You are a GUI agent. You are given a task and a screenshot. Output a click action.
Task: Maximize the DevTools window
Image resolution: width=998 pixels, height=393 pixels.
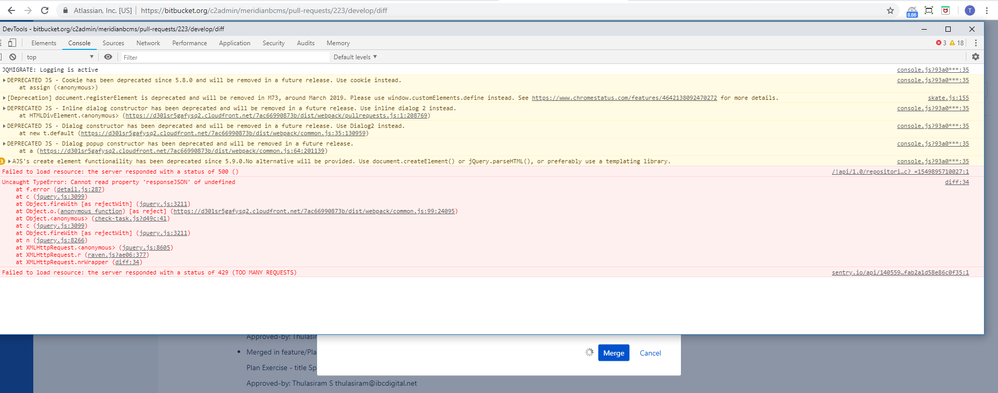pos(948,29)
